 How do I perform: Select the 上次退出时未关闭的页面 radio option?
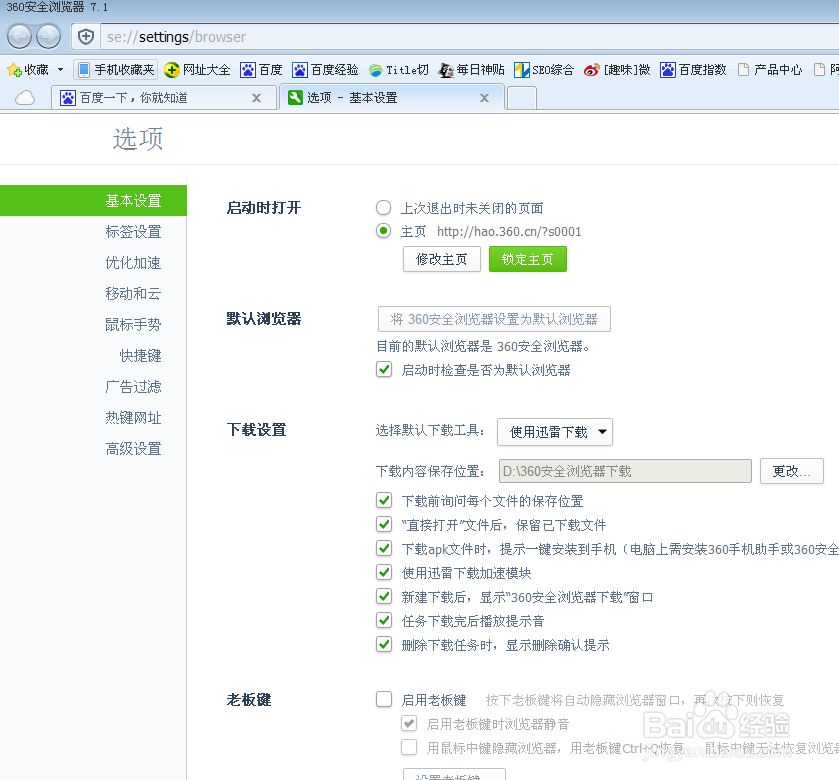pyautogui.click(x=383, y=207)
